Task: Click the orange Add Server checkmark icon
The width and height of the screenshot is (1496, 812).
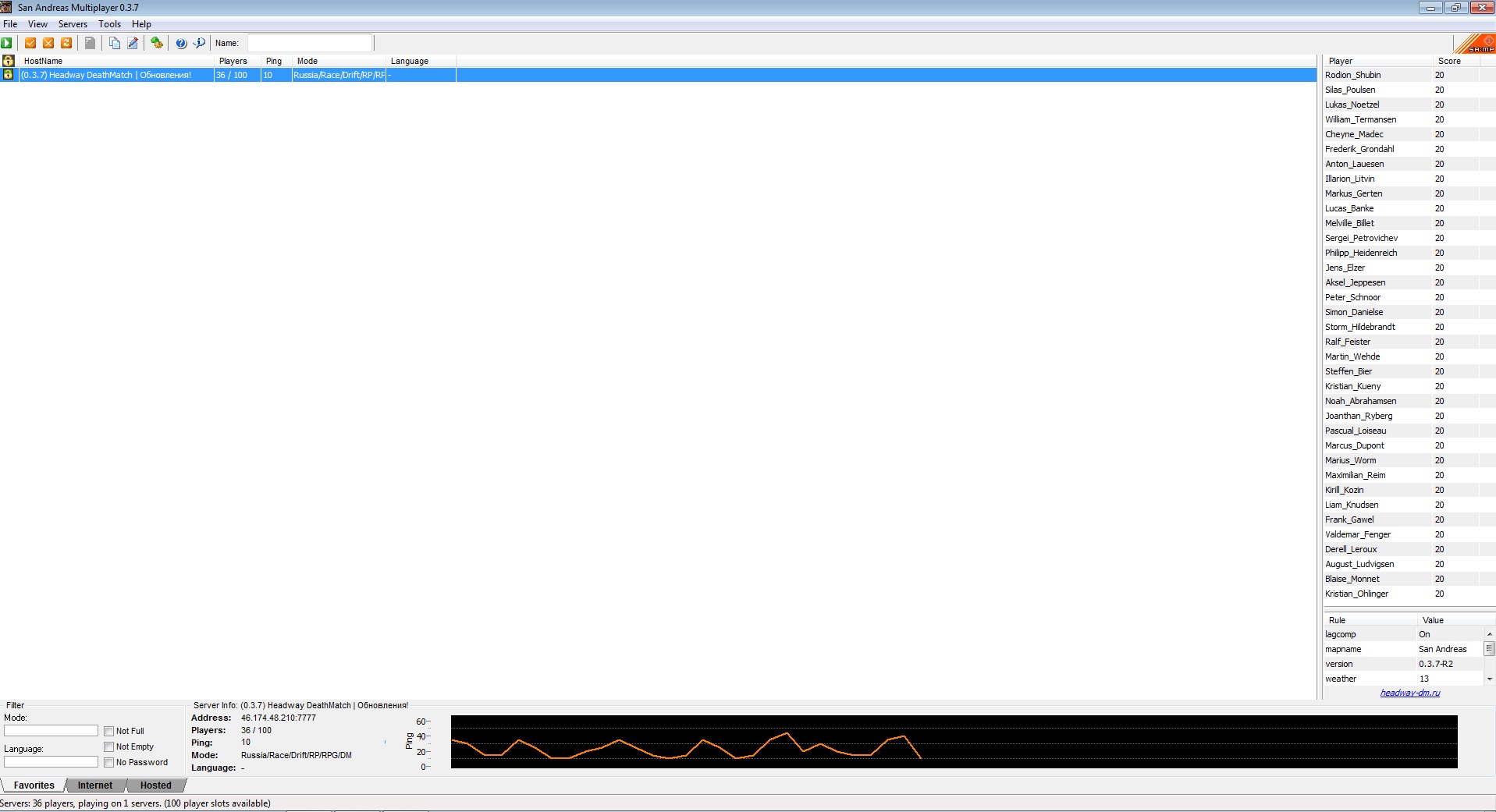Action: click(30, 43)
